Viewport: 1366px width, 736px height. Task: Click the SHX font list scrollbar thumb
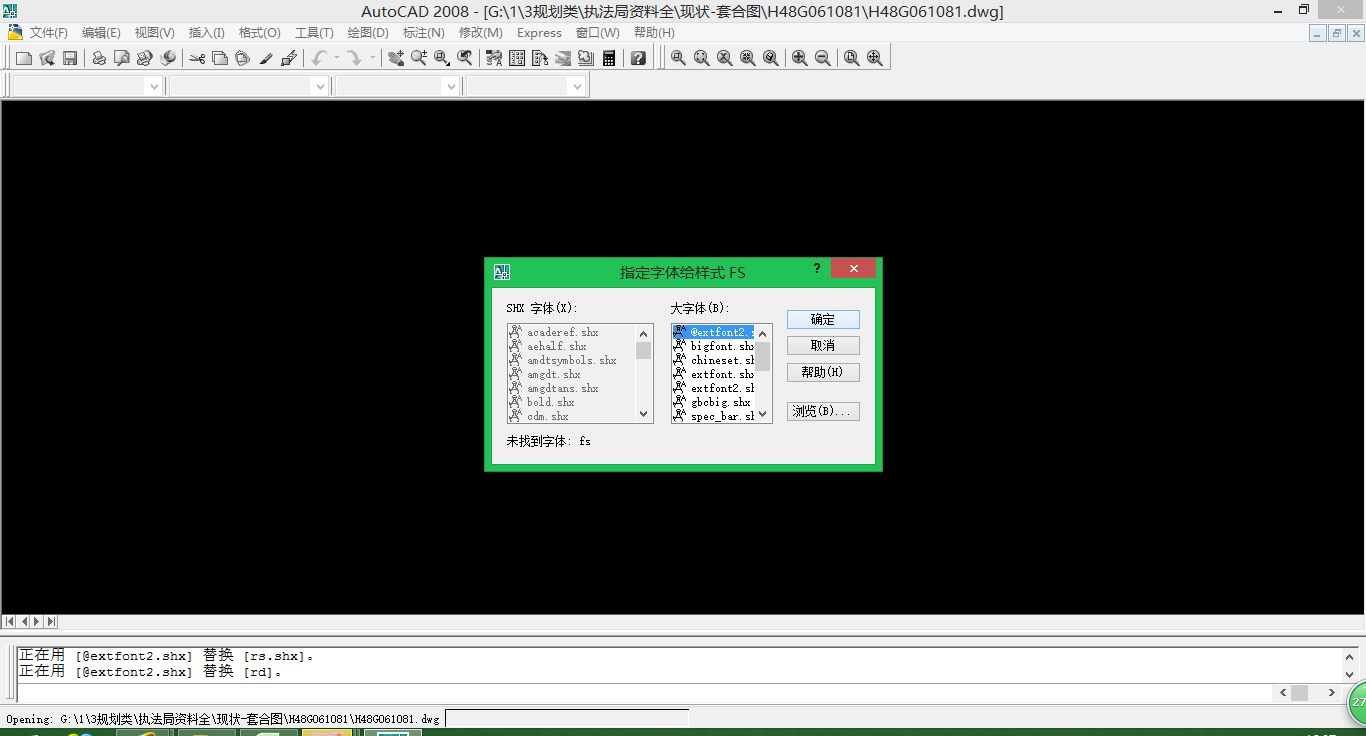[x=644, y=350]
